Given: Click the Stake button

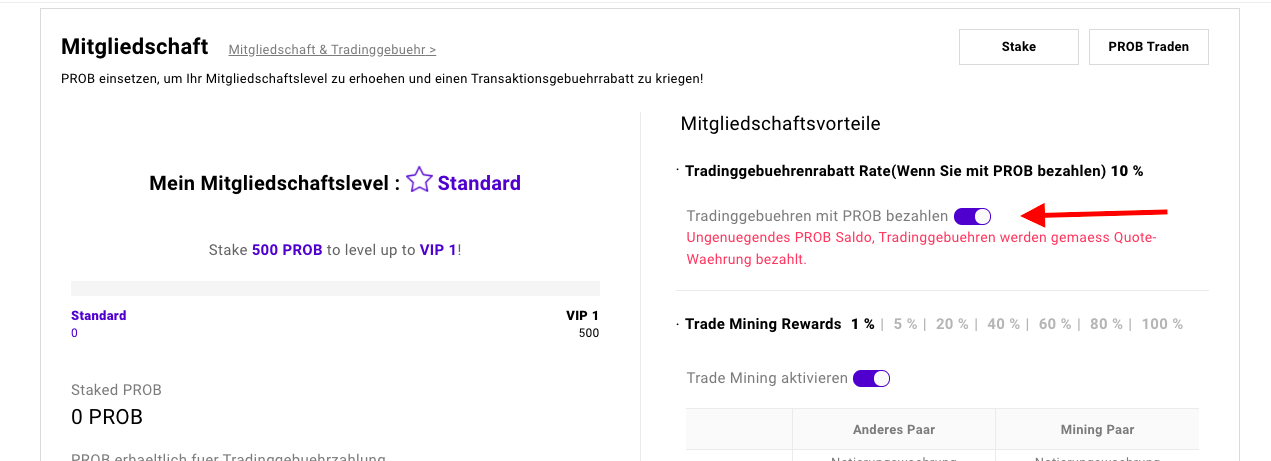Looking at the screenshot, I should [1018, 47].
